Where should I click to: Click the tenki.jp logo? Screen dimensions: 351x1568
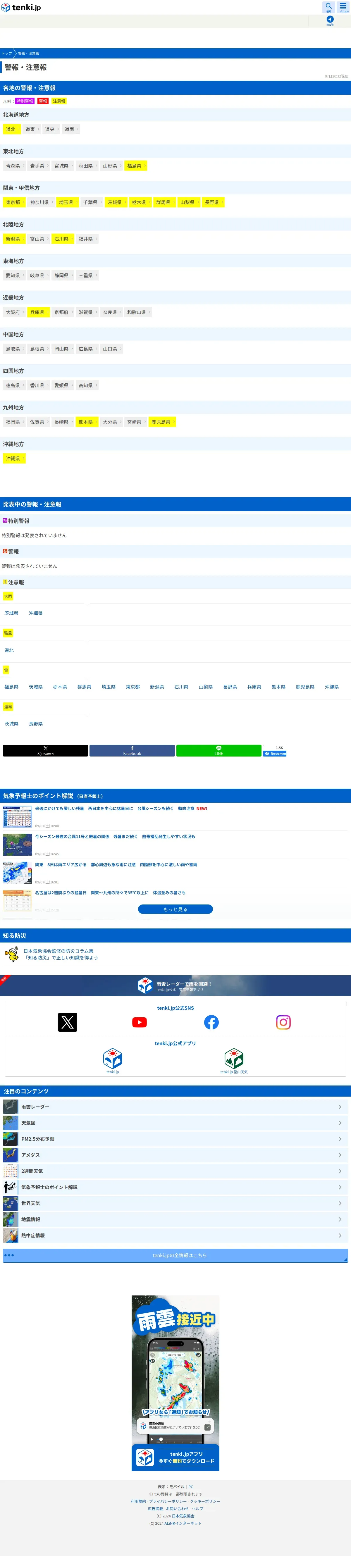[21, 7]
